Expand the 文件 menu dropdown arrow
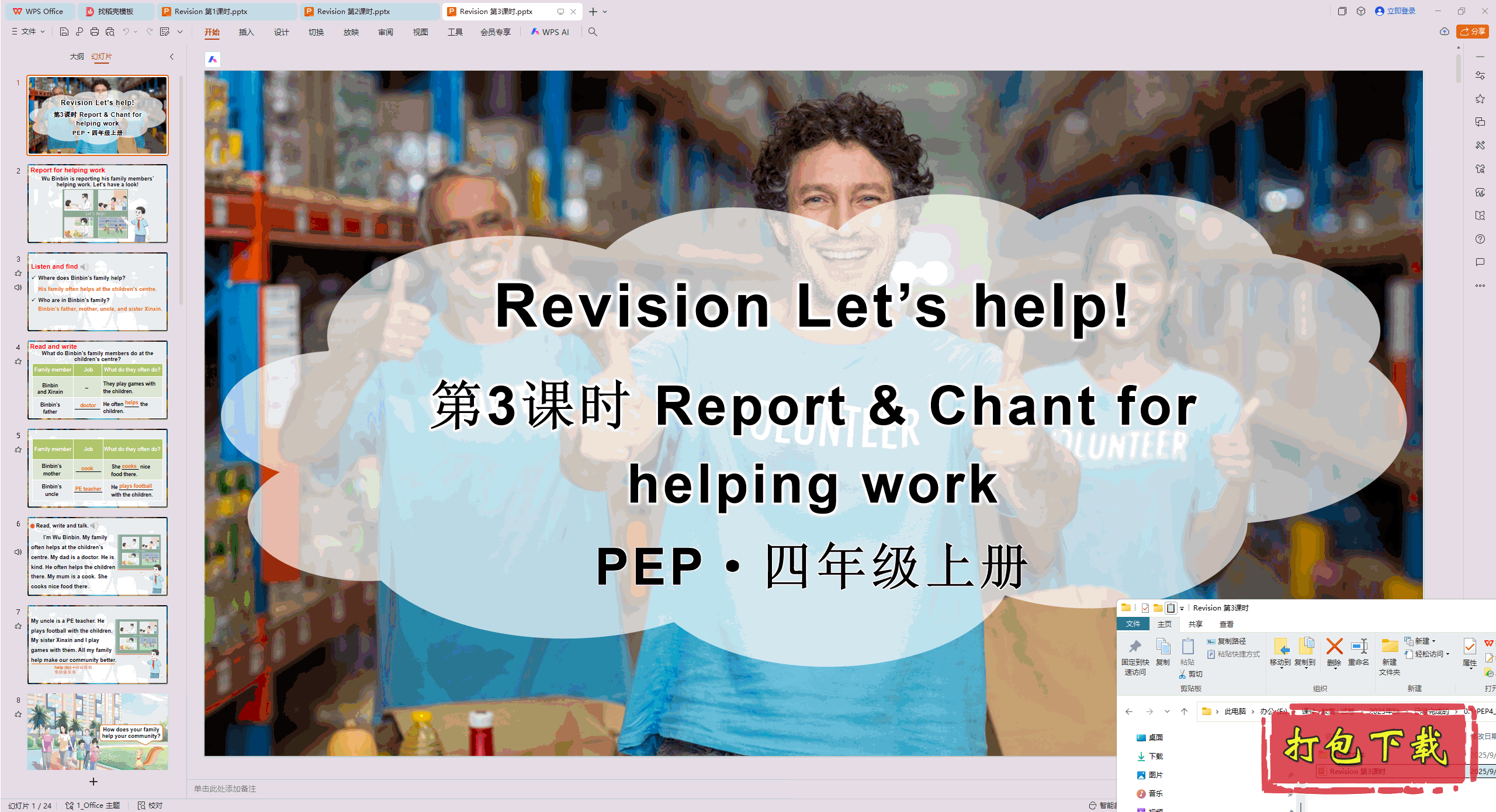 coord(41,32)
